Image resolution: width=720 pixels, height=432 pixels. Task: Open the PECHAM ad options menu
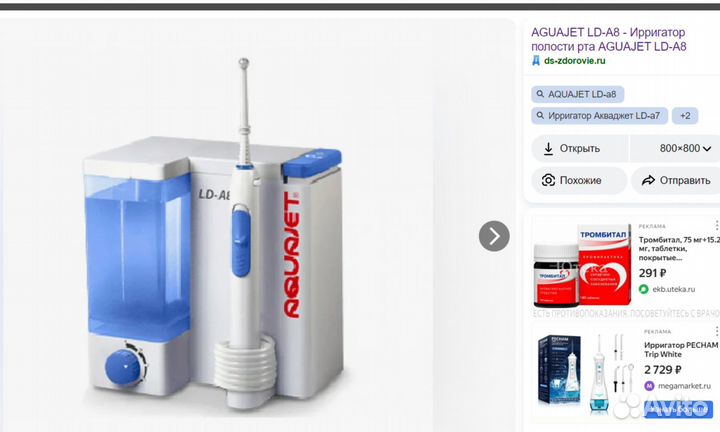click(716, 331)
